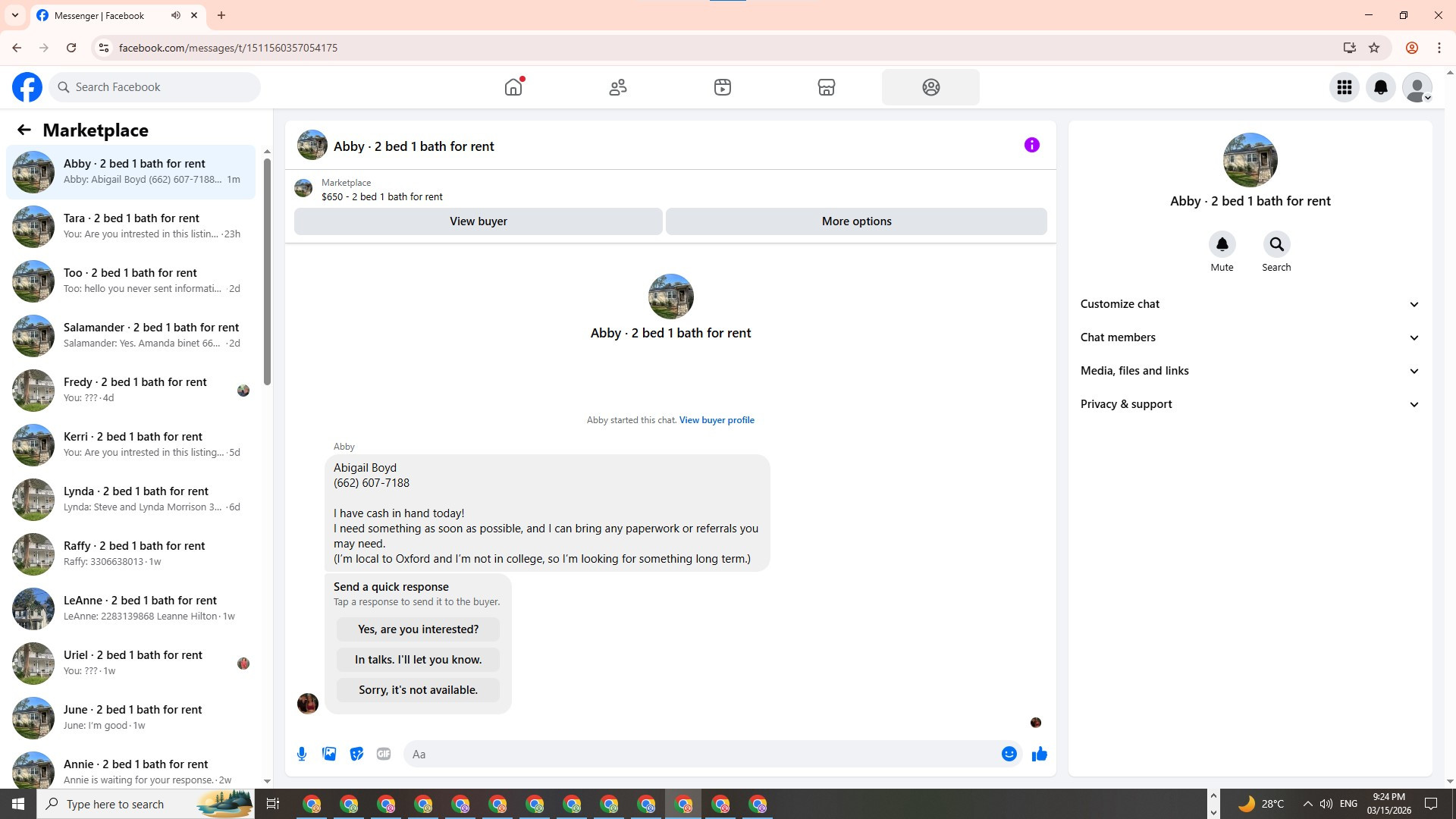Mute this conversation
The image size is (1456, 819).
coord(1222,244)
